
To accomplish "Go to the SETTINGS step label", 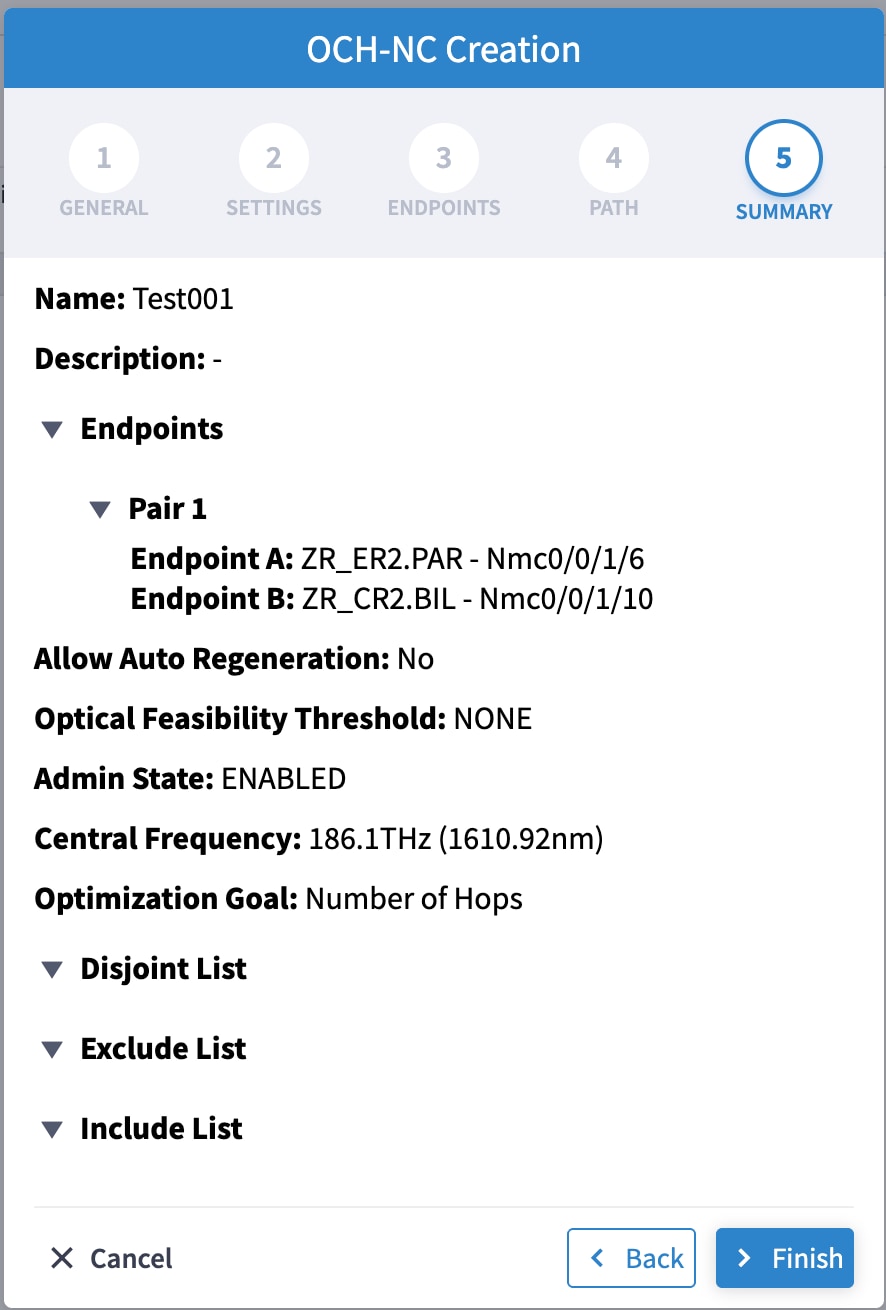I will point(274,208).
